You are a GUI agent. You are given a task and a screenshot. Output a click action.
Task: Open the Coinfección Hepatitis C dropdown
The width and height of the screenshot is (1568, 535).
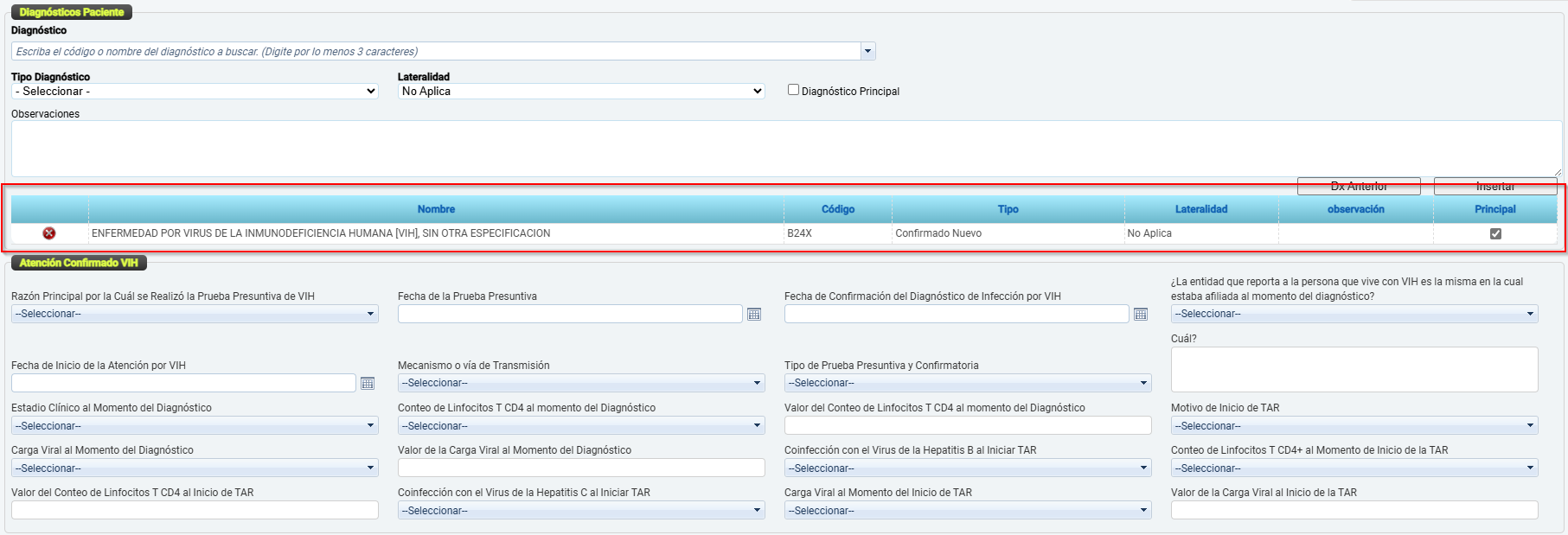(581, 511)
